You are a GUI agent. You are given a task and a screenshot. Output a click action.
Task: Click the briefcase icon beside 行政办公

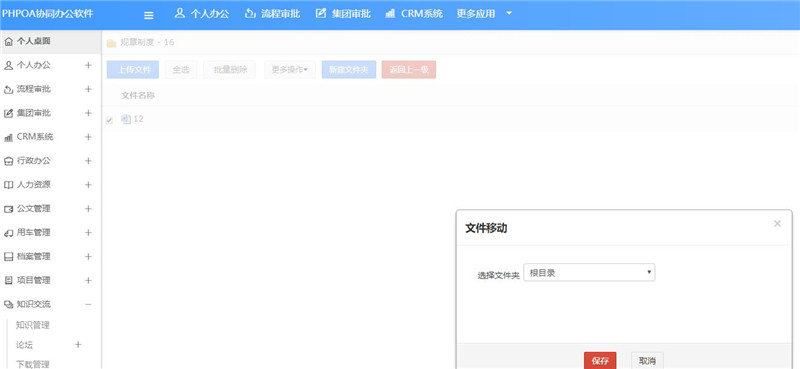[8, 161]
